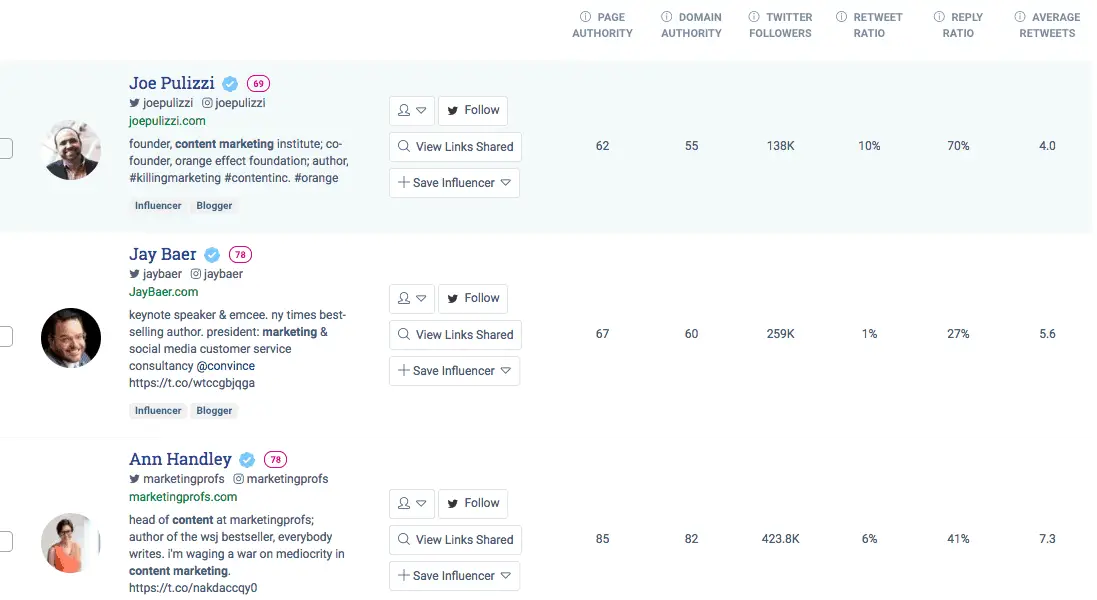
Task: Click Joe Pulizzi's avatar photo
Action: click(71, 150)
